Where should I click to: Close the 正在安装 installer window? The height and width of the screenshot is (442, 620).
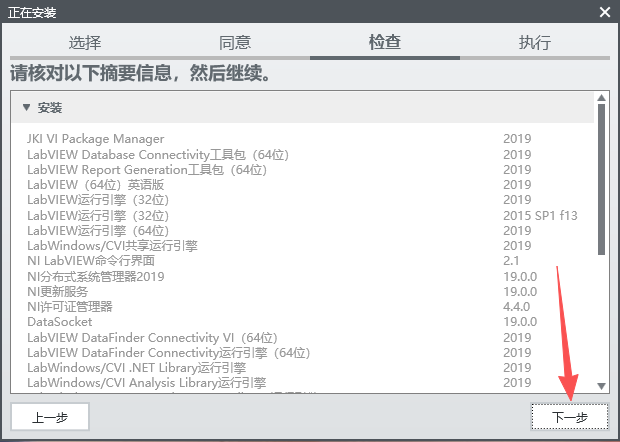pyautogui.click(x=604, y=12)
